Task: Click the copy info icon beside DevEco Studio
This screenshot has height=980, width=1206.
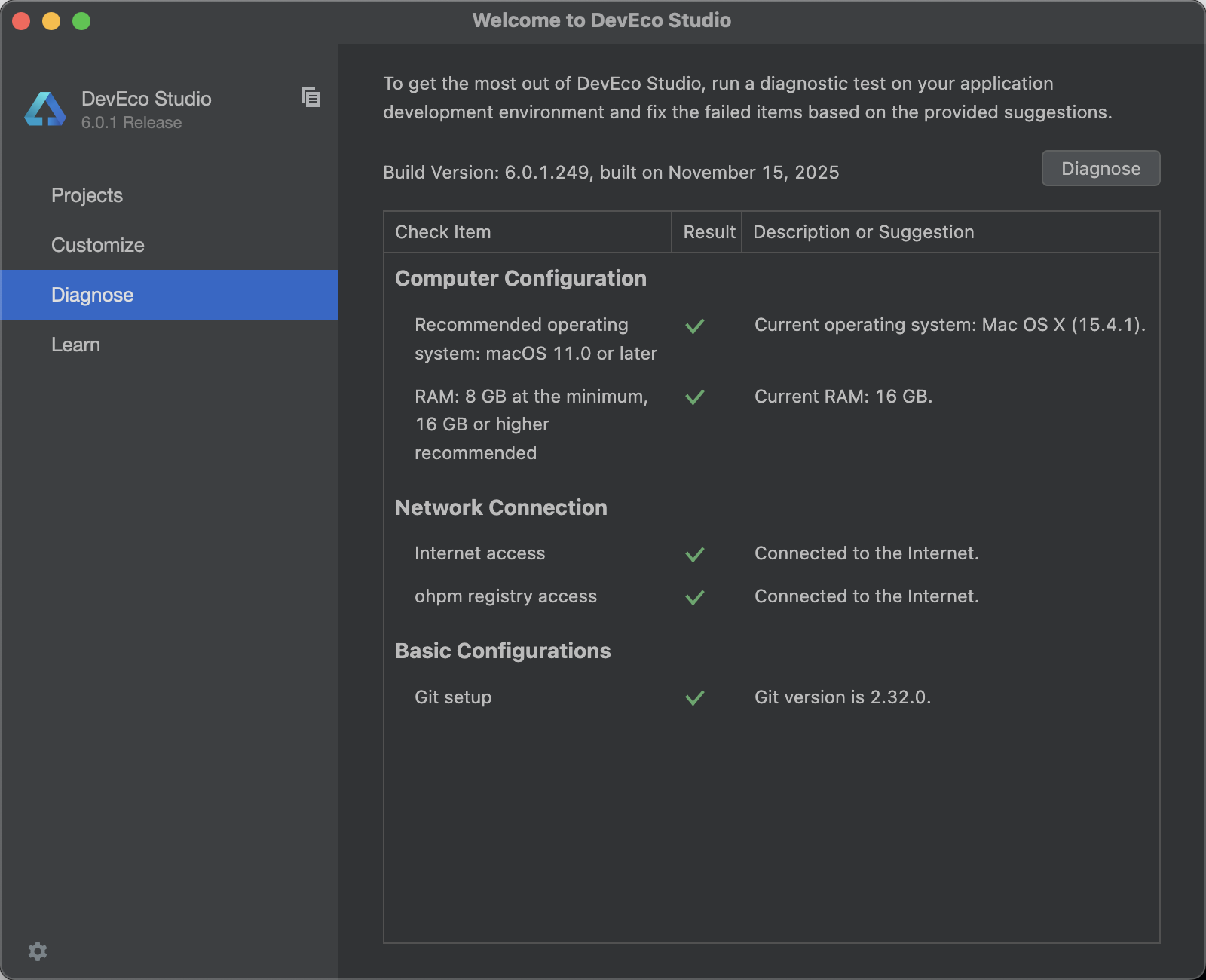Action: point(311,97)
